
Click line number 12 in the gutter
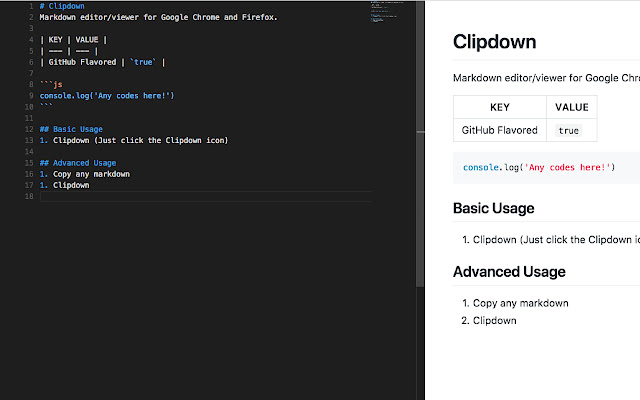(29, 129)
